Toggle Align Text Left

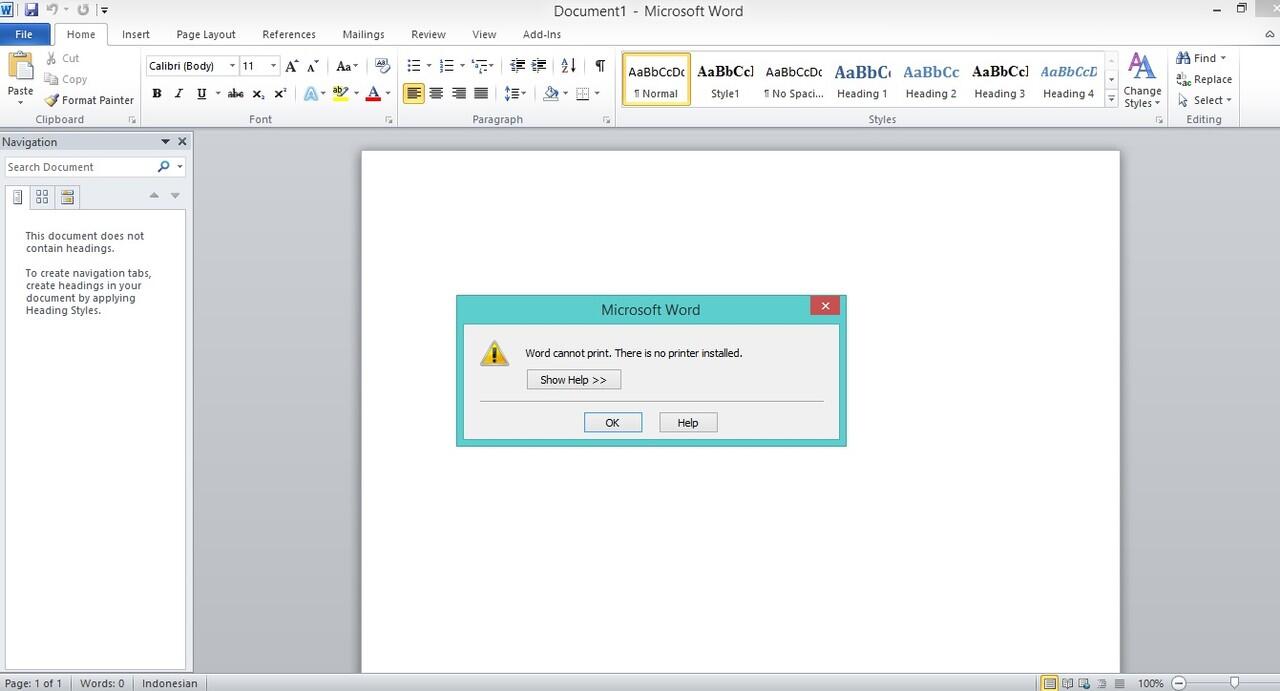[414, 93]
